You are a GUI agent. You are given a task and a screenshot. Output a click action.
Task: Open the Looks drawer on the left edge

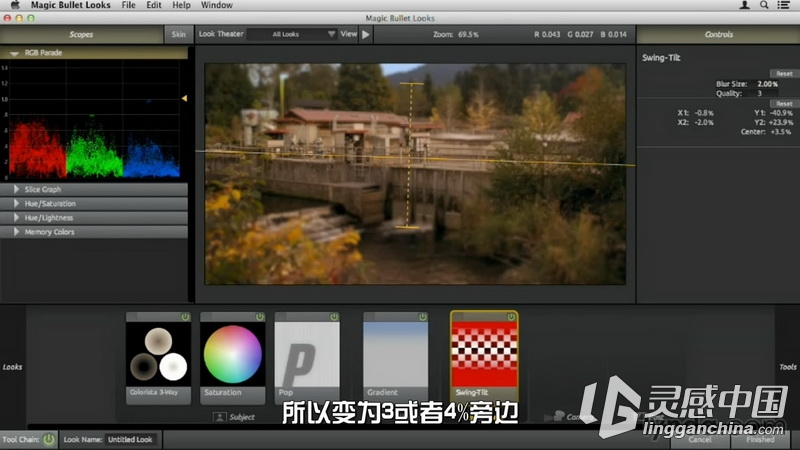12,367
